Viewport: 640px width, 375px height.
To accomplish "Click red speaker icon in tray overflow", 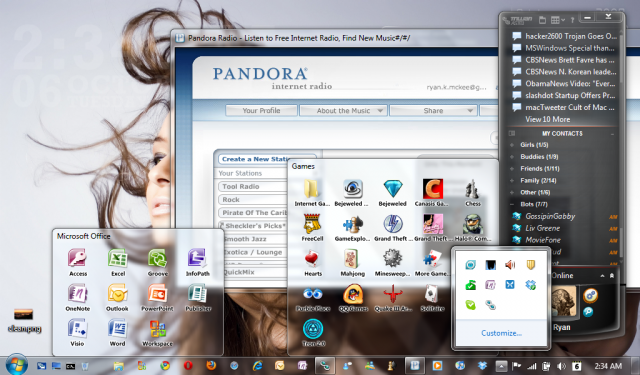I will (510, 265).
